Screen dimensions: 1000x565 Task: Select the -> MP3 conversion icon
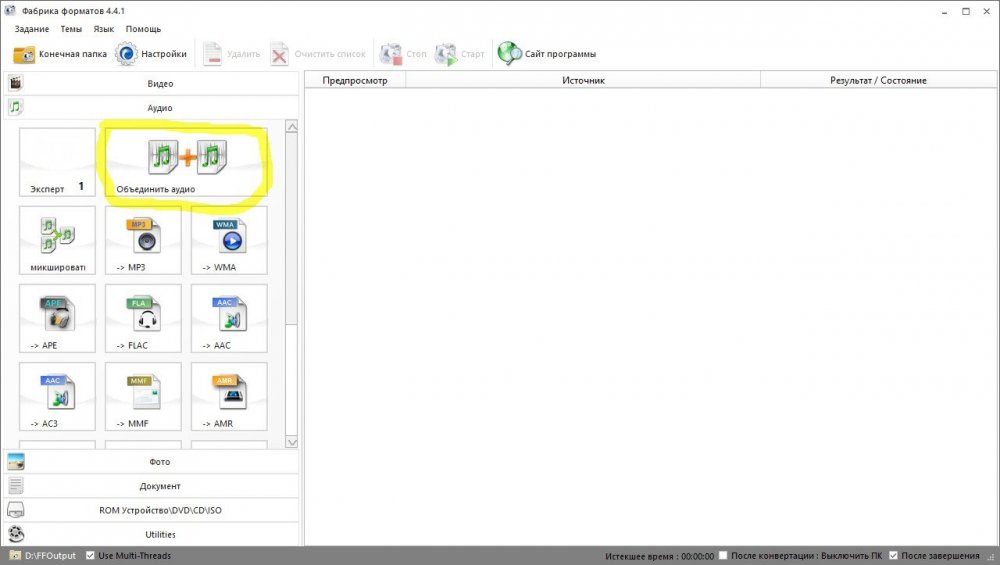pyautogui.click(x=143, y=239)
